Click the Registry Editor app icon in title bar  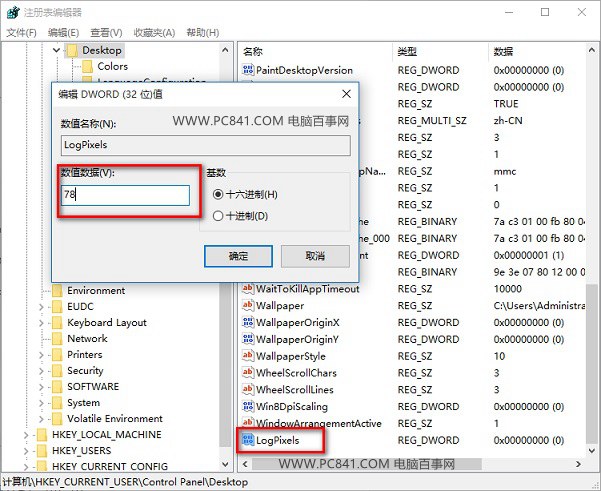pos(13,12)
